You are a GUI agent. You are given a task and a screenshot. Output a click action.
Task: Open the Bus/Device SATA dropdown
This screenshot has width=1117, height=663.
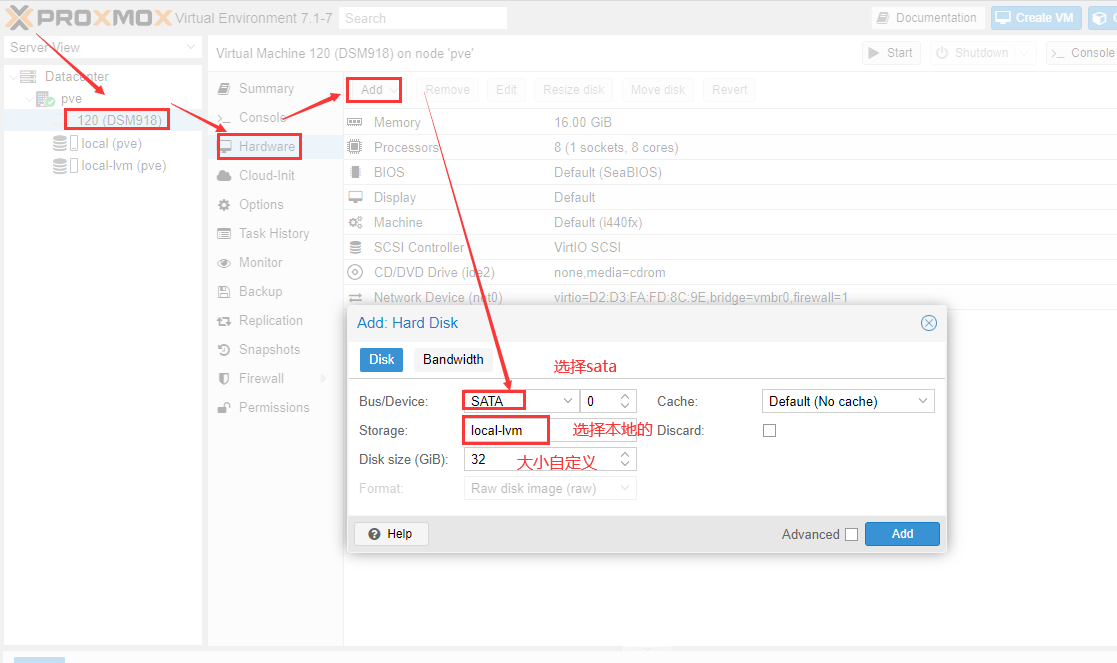(568, 401)
